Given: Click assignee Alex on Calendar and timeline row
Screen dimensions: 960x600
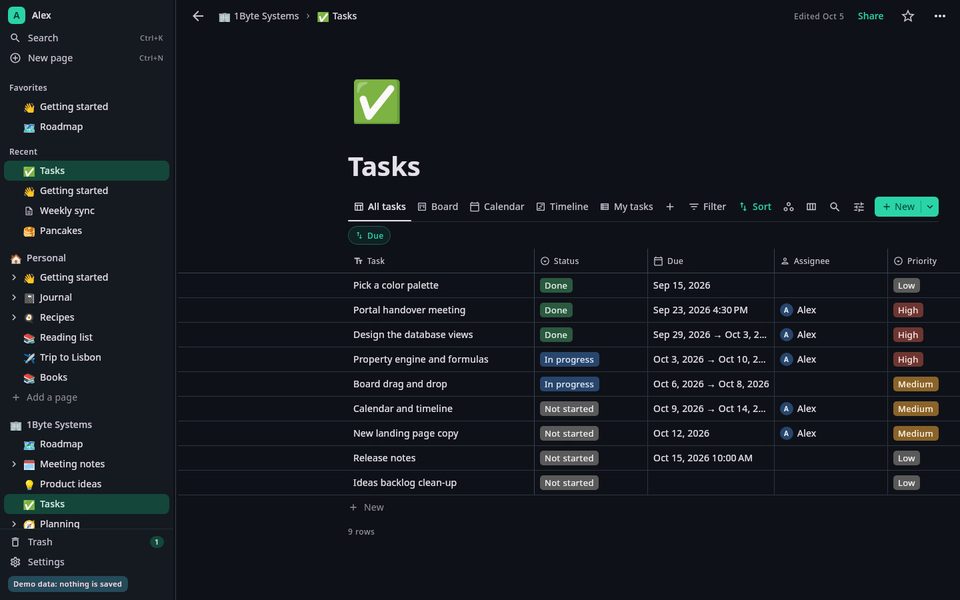Looking at the screenshot, I should [x=798, y=409].
